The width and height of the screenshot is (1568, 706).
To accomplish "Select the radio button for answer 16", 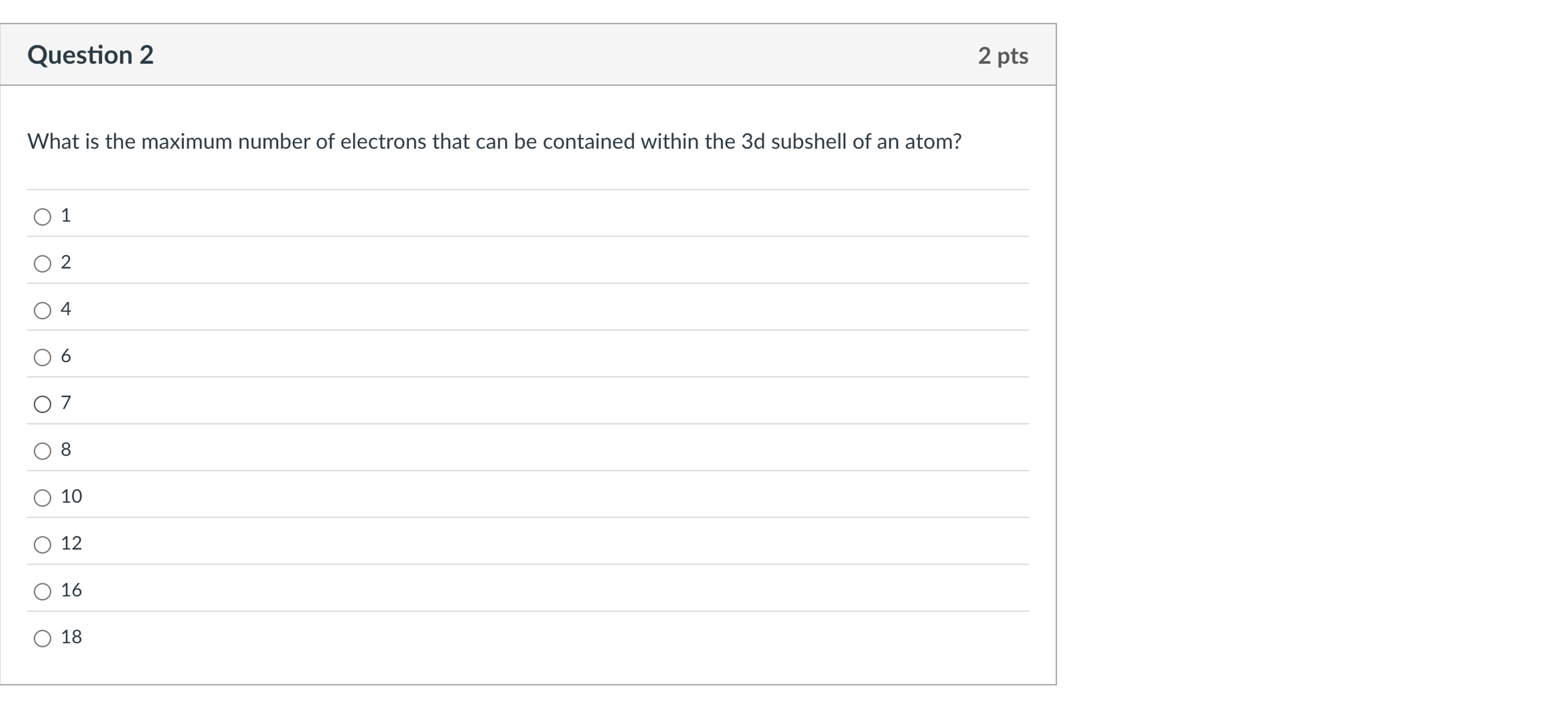I will point(42,591).
